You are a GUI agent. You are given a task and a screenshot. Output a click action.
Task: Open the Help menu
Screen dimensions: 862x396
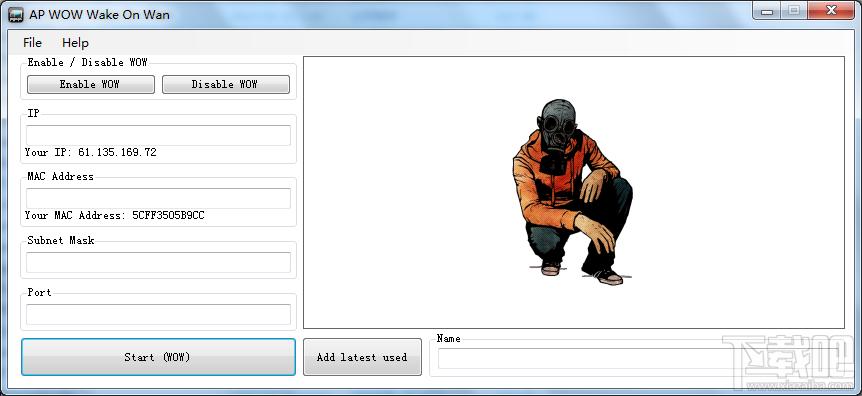click(75, 42)
